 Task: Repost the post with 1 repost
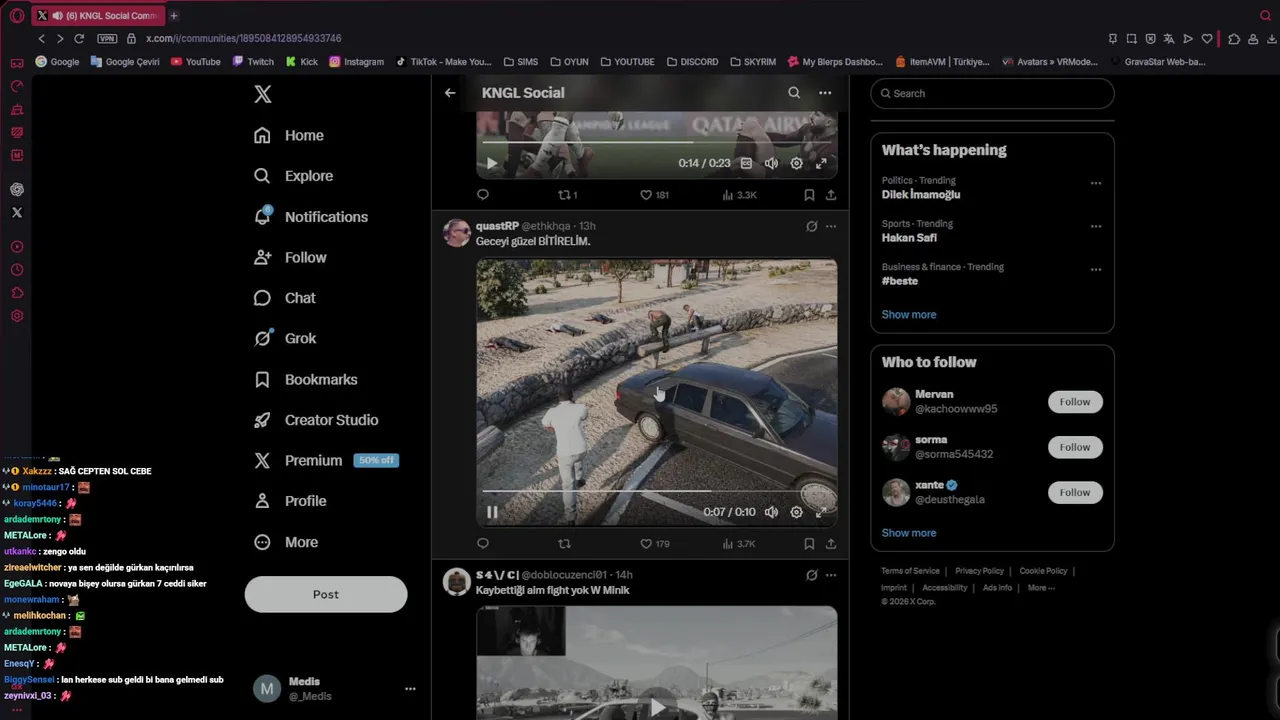[x=567, y=195]
